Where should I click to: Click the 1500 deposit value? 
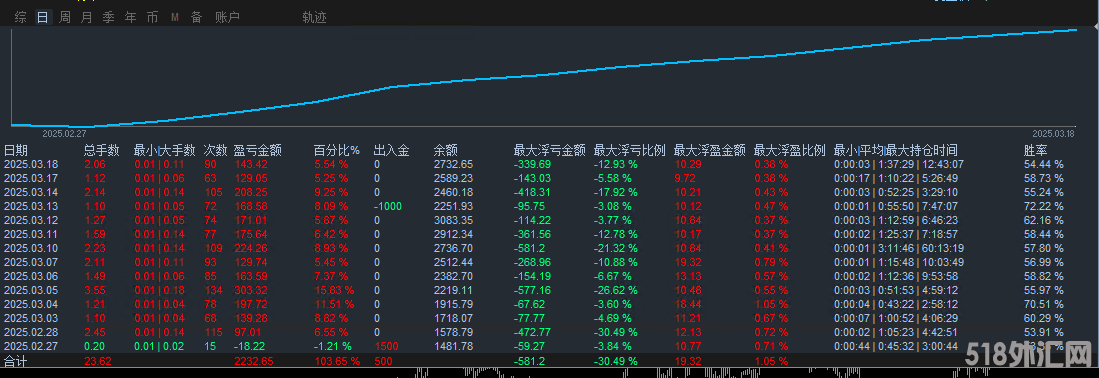point(385,346)
